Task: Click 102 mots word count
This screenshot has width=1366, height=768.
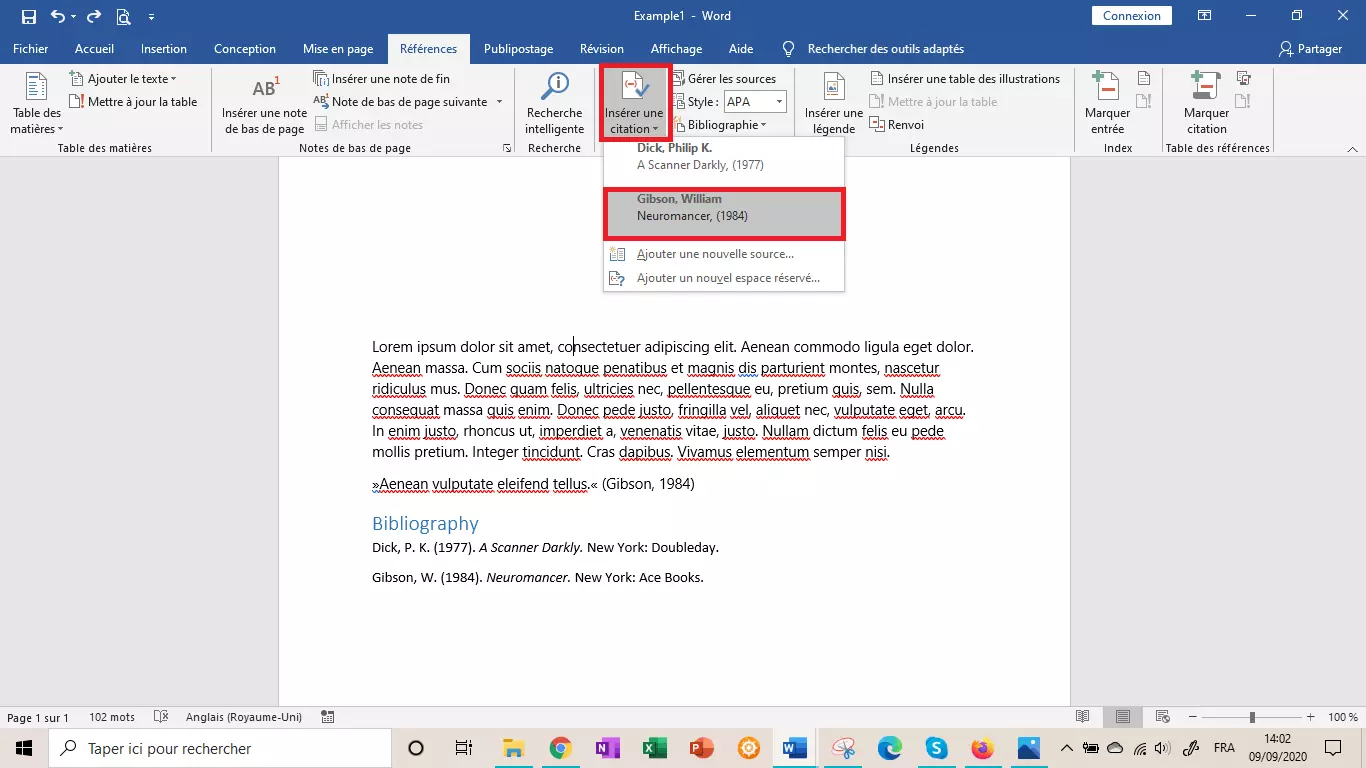Action: [112, 717]
